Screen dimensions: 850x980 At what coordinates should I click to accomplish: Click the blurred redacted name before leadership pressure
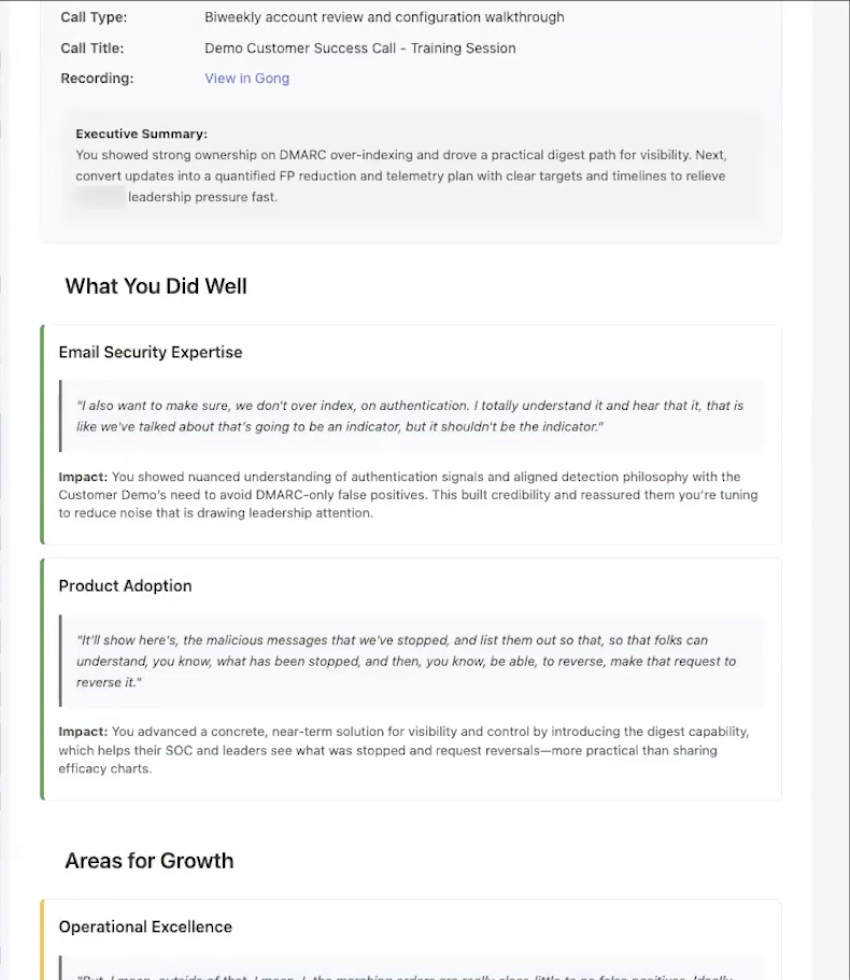pos(99,197)
